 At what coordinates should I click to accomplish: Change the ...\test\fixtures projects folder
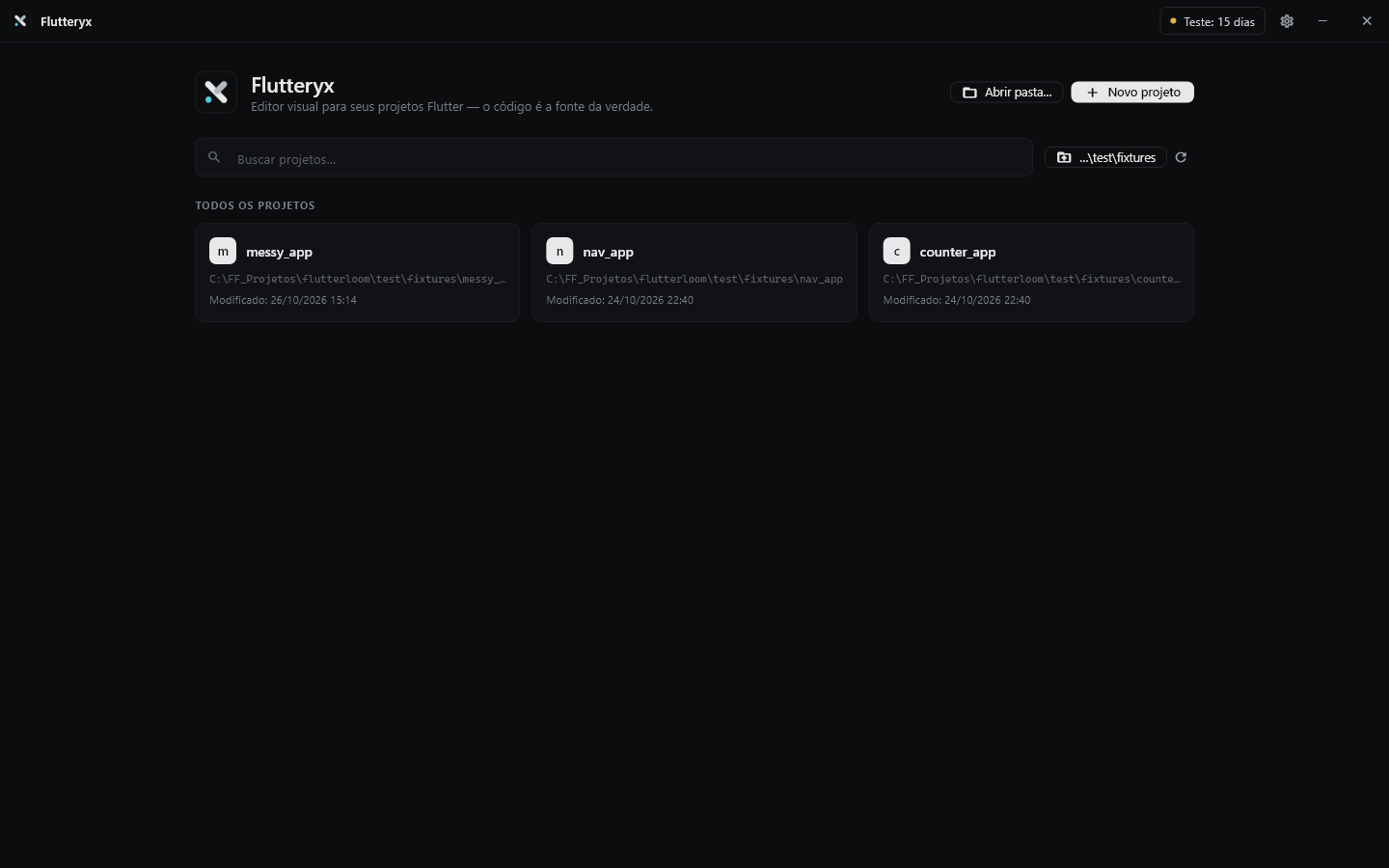point(1105,157)
